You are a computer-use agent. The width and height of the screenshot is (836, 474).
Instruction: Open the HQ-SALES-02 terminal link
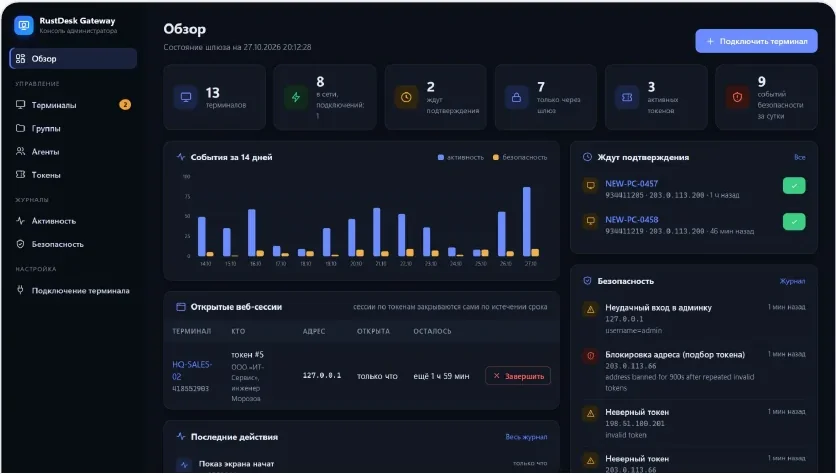[192, 370]
